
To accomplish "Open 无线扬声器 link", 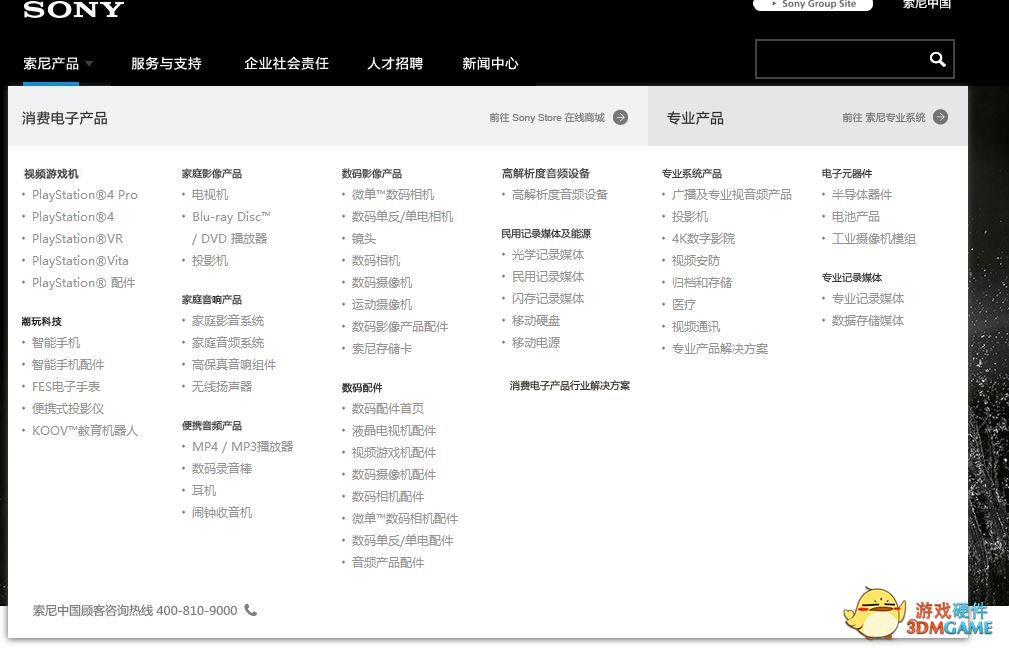I will (222, 386).
